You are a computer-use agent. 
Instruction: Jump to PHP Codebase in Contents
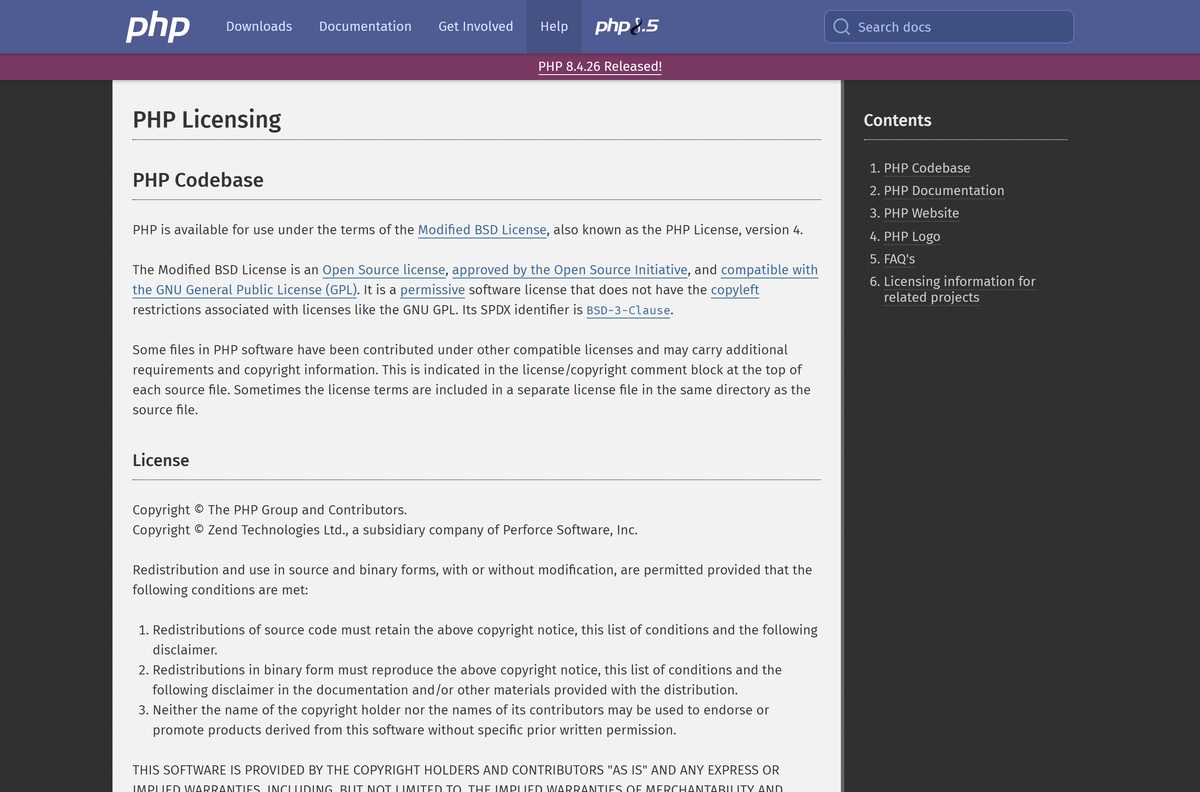tap(927, 168)
